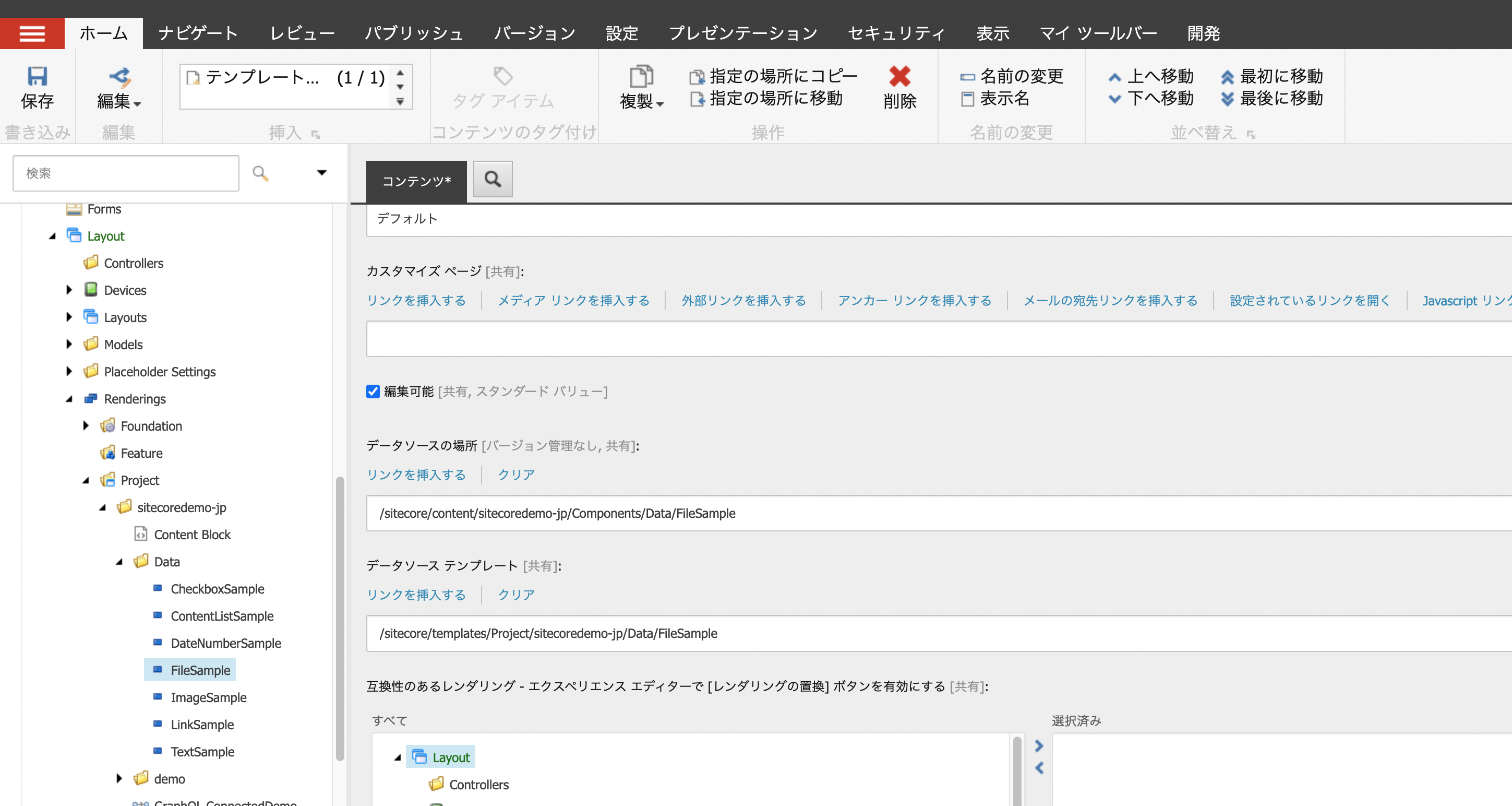Click the データソースの場所 path field

939,514
